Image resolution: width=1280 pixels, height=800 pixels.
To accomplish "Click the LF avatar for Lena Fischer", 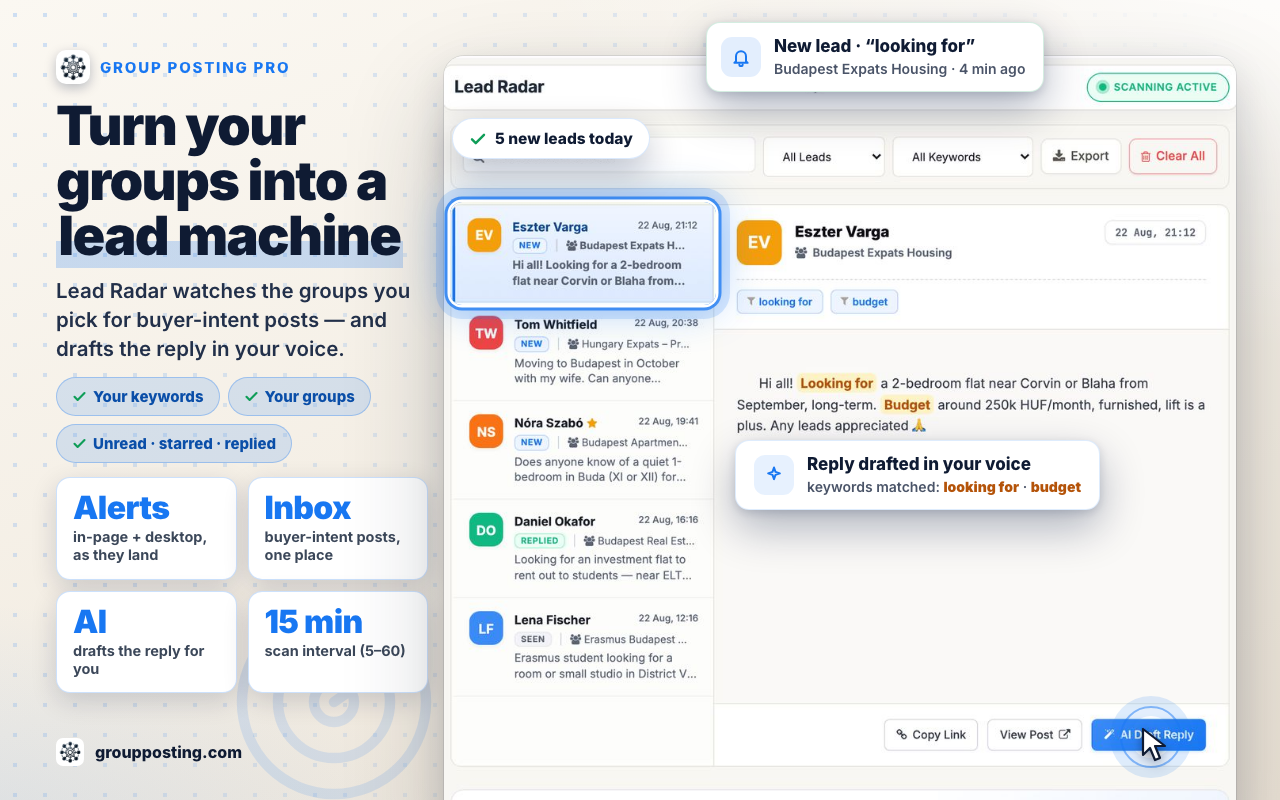I will coord(486,628).
